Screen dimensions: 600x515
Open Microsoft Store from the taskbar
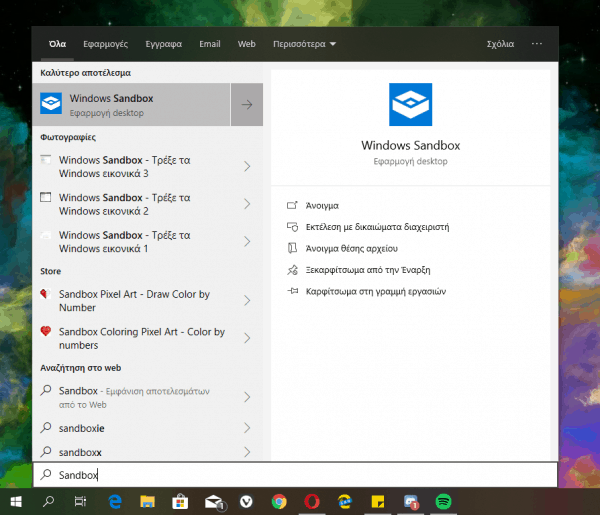pos(180,502)
